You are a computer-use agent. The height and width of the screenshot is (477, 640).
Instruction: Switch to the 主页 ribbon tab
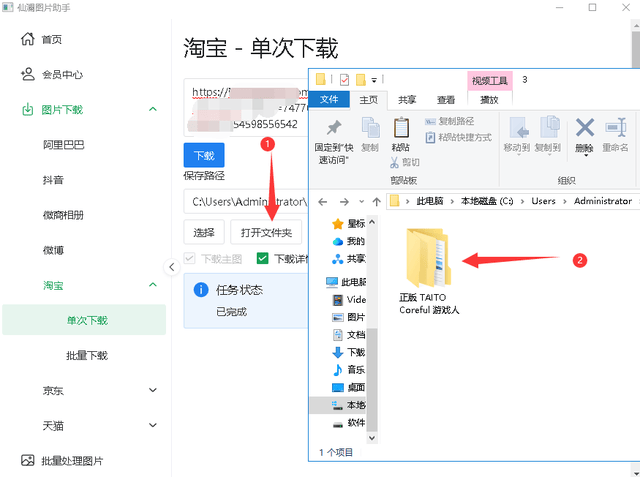pyautogui.click(x=369, y=100)
